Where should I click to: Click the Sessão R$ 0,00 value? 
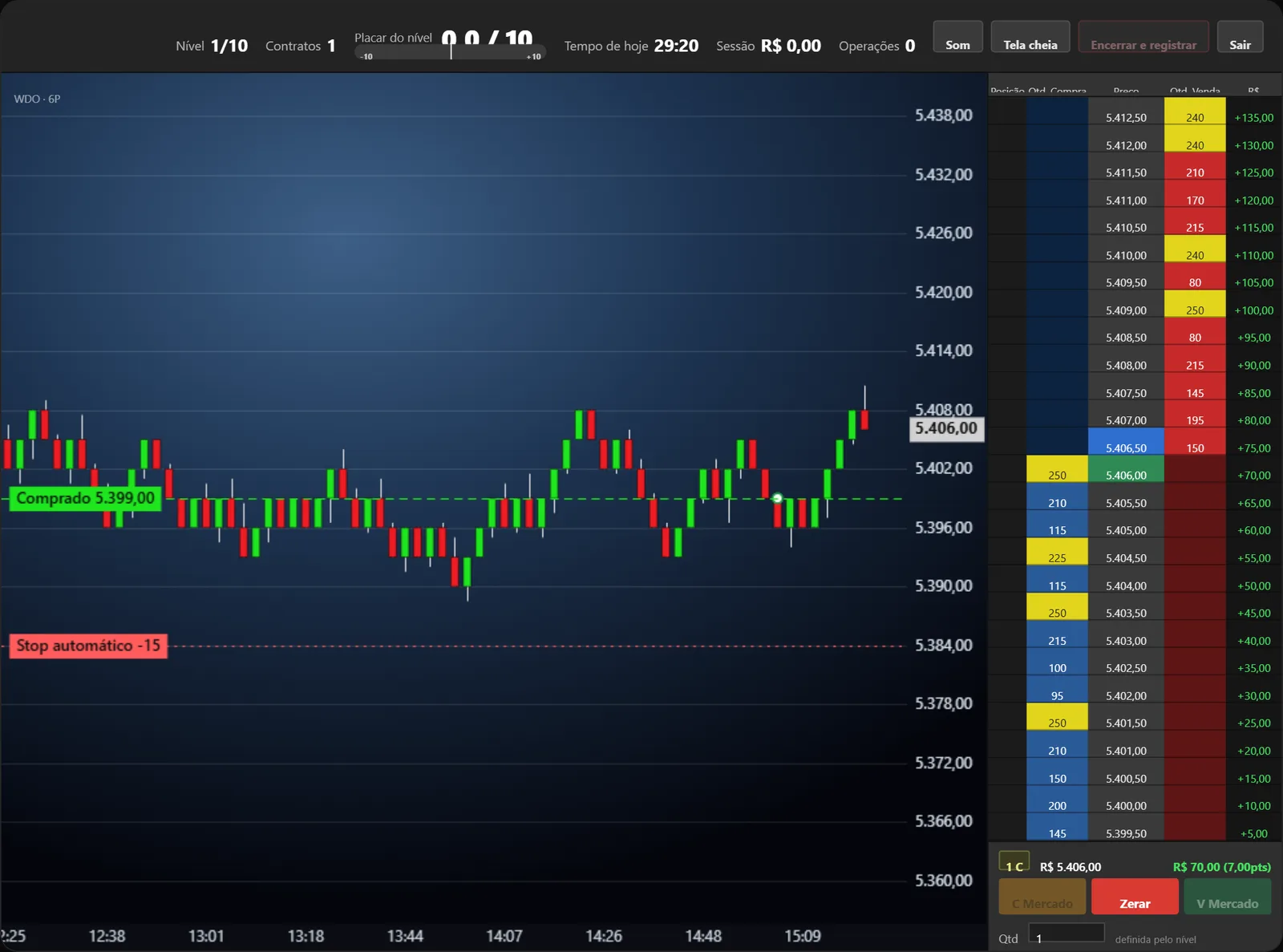pos(768,46)
